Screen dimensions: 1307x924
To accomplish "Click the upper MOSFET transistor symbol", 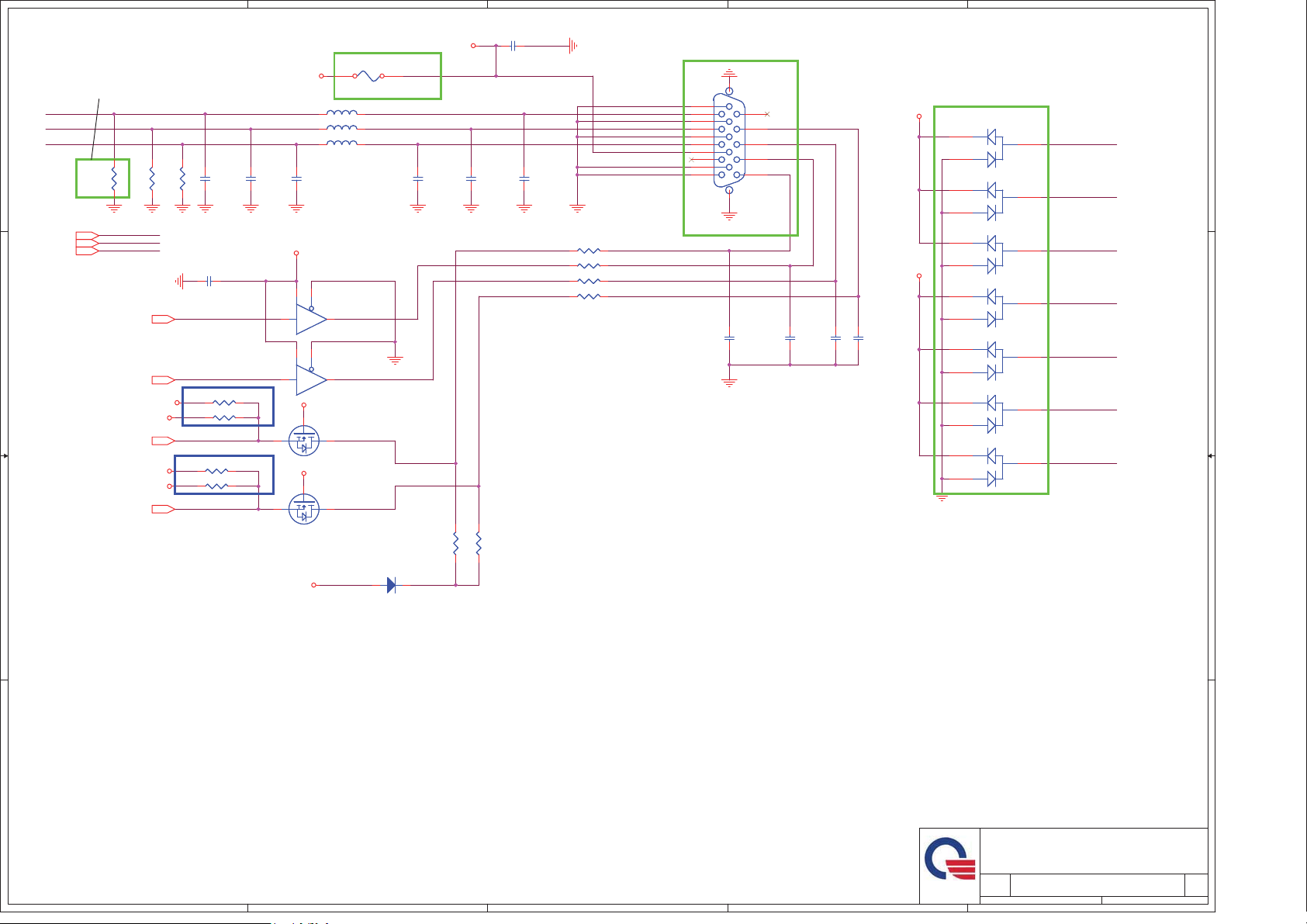I will point(304,441).
